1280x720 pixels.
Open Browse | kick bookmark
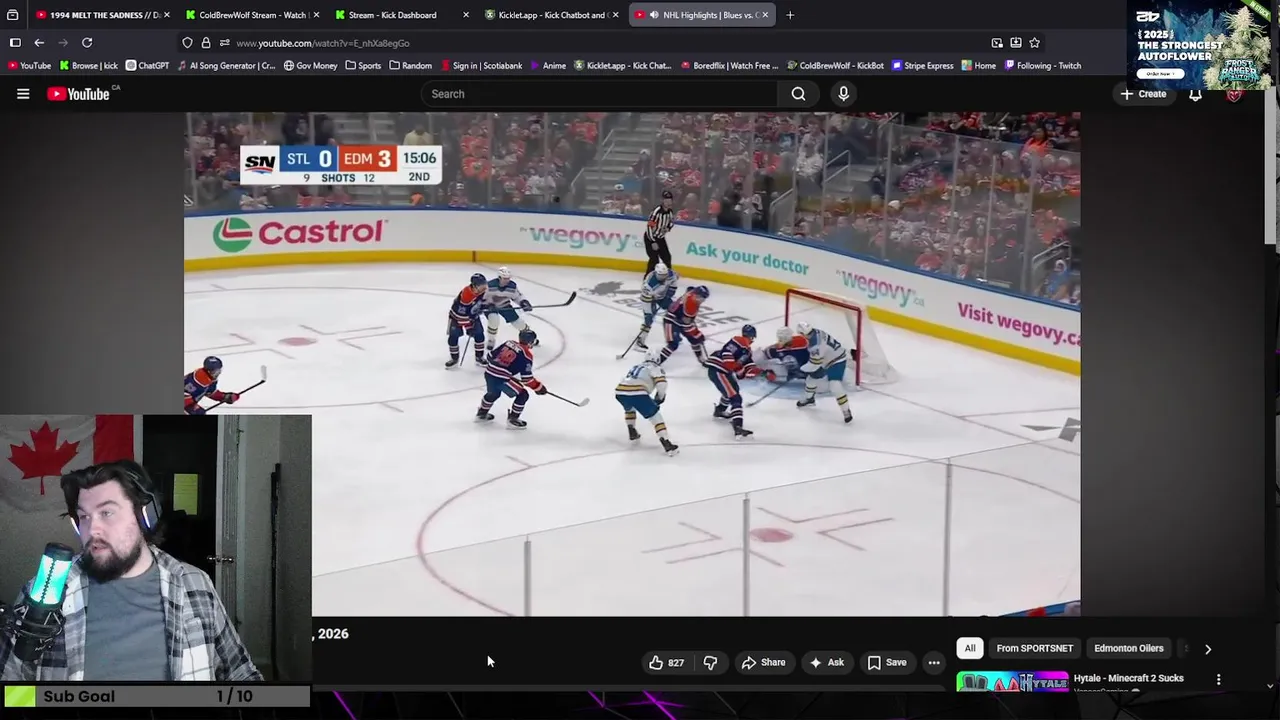tap(89, 66)
